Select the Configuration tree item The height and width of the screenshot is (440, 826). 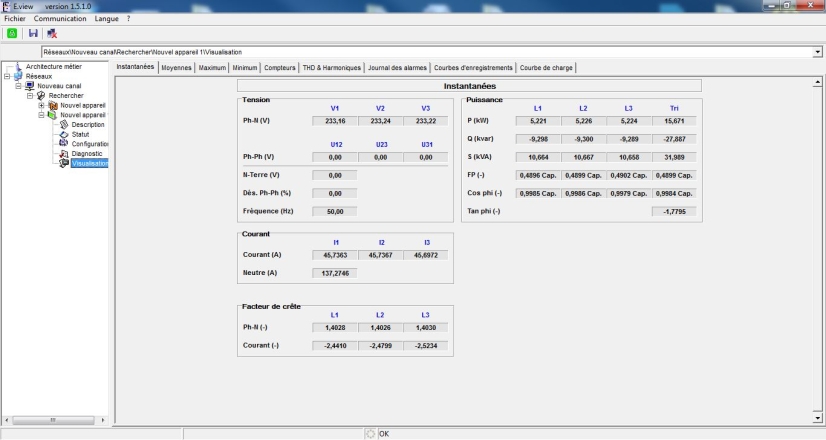[90, 144]
